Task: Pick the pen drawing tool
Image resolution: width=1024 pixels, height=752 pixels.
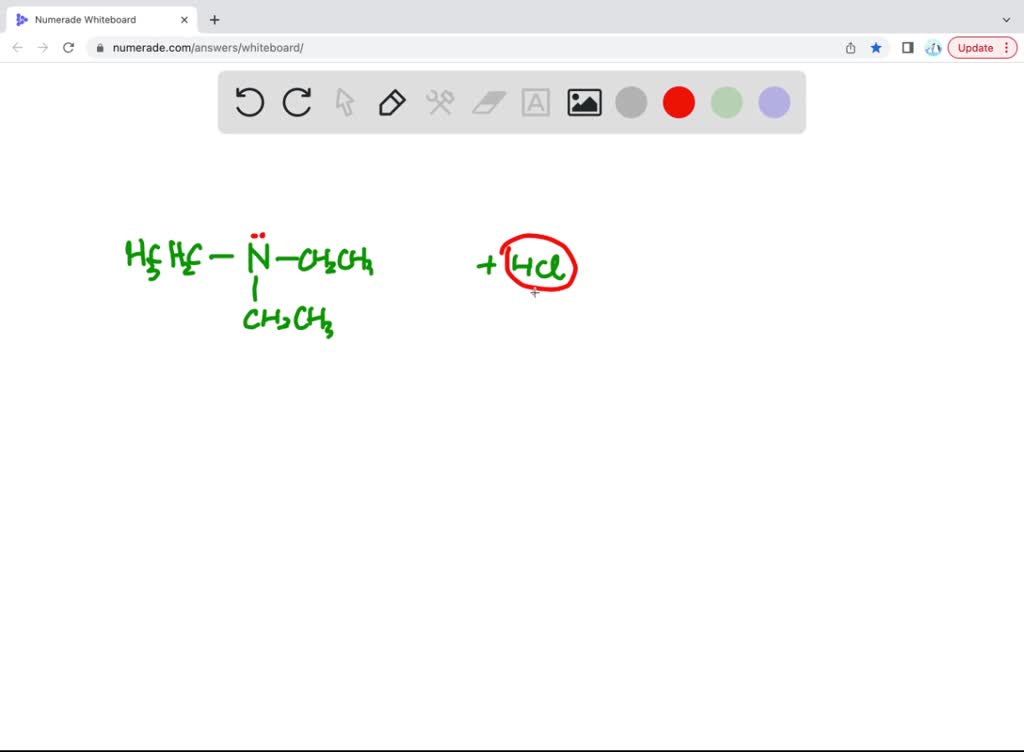Action: (392, 102)
